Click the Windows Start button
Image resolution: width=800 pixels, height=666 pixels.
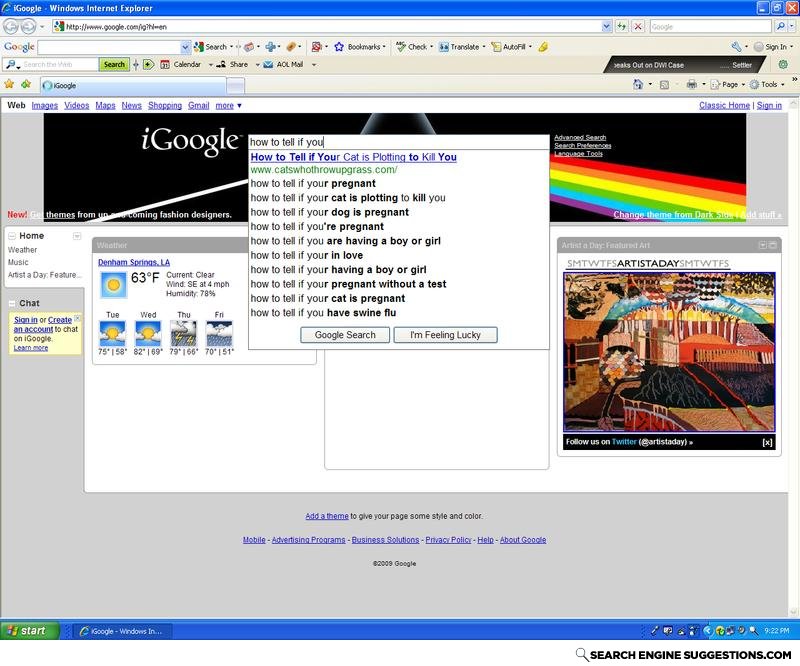pos(30,631)
